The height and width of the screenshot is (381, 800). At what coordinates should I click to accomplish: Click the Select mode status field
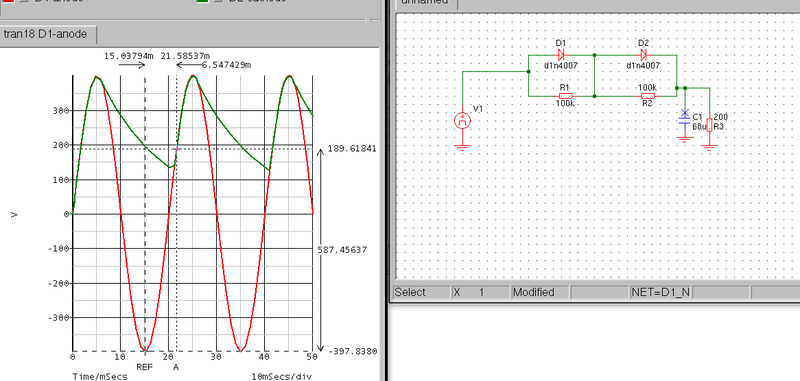[421, 292]
